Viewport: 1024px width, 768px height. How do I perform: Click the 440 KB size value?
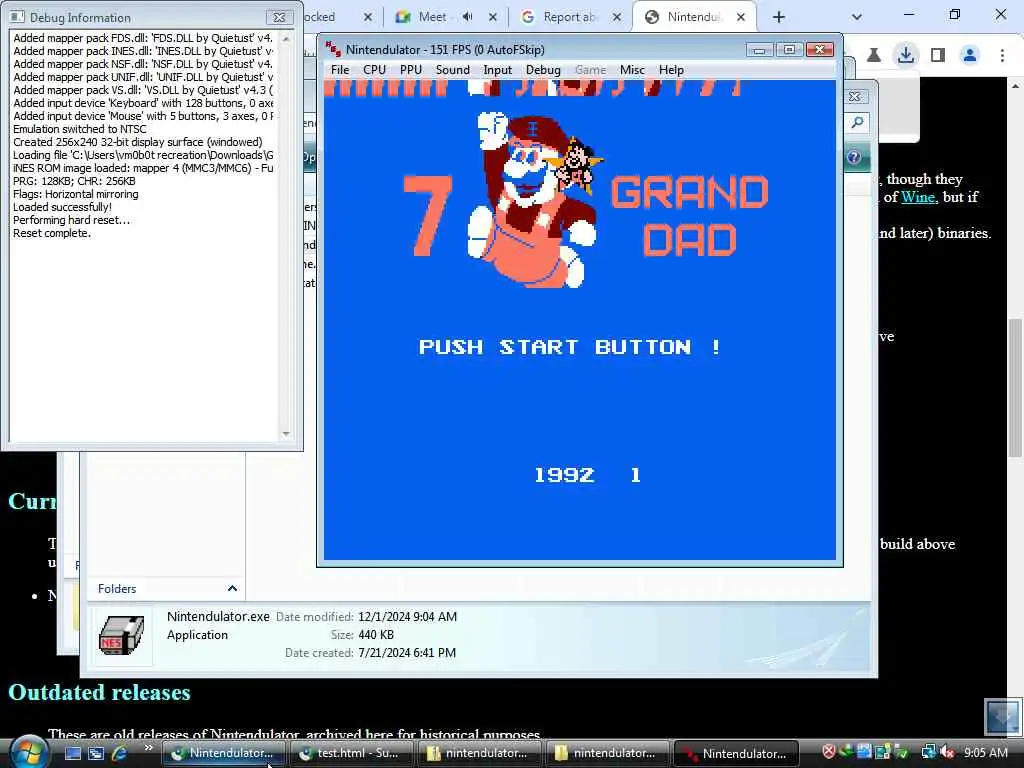[376, 635]
